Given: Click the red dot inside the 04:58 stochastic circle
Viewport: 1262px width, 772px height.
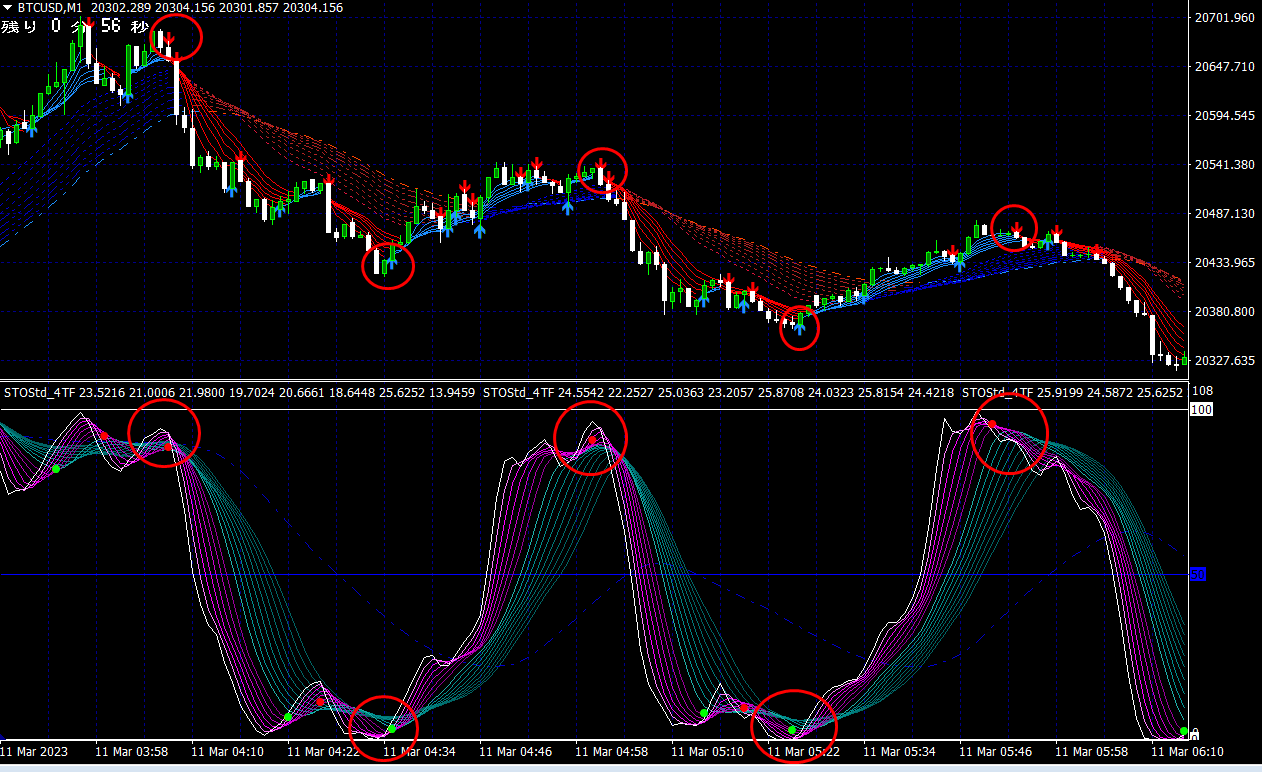Looking at the screenshot, I should tap(592, 440).
